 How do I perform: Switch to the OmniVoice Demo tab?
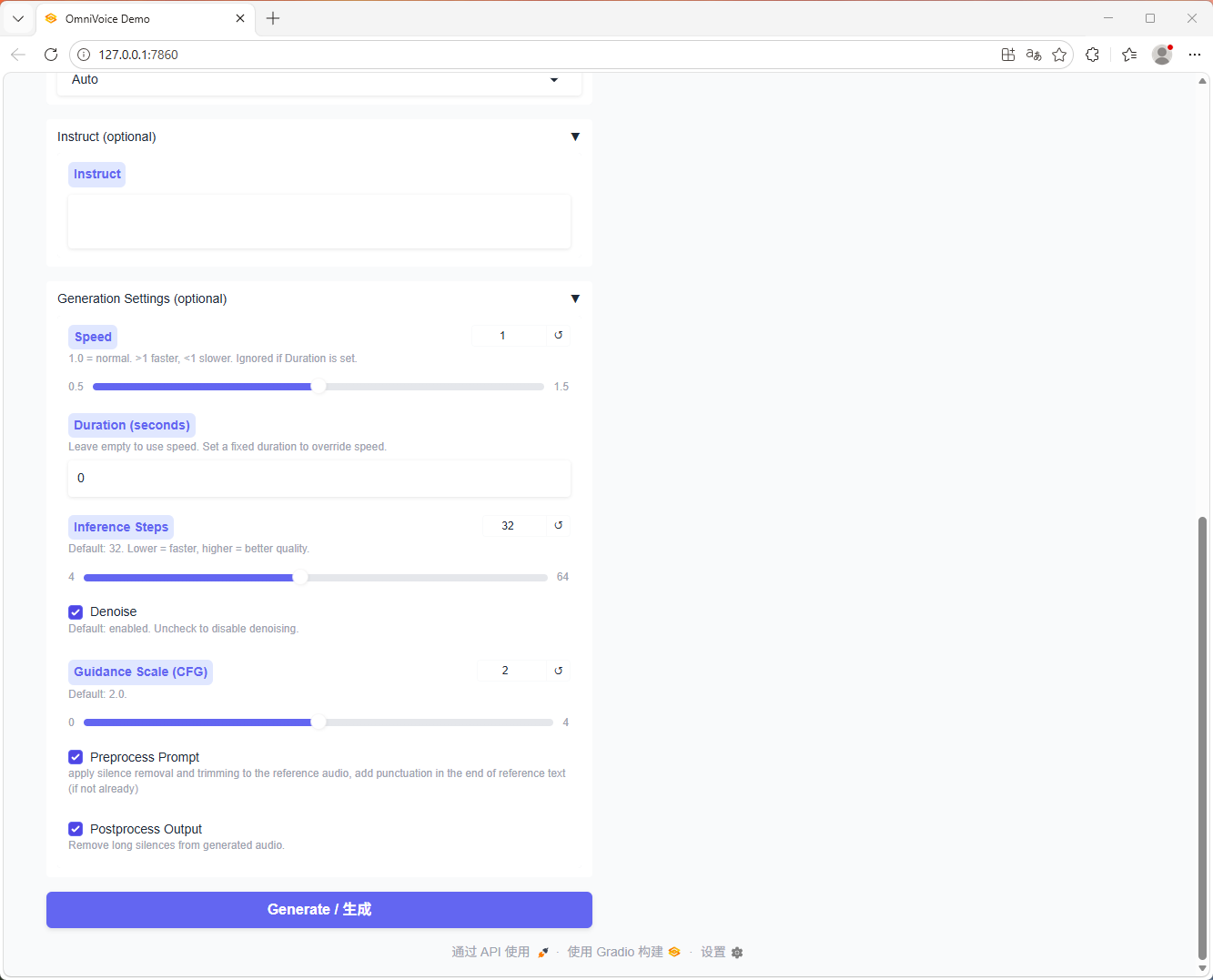coord(136,18)
